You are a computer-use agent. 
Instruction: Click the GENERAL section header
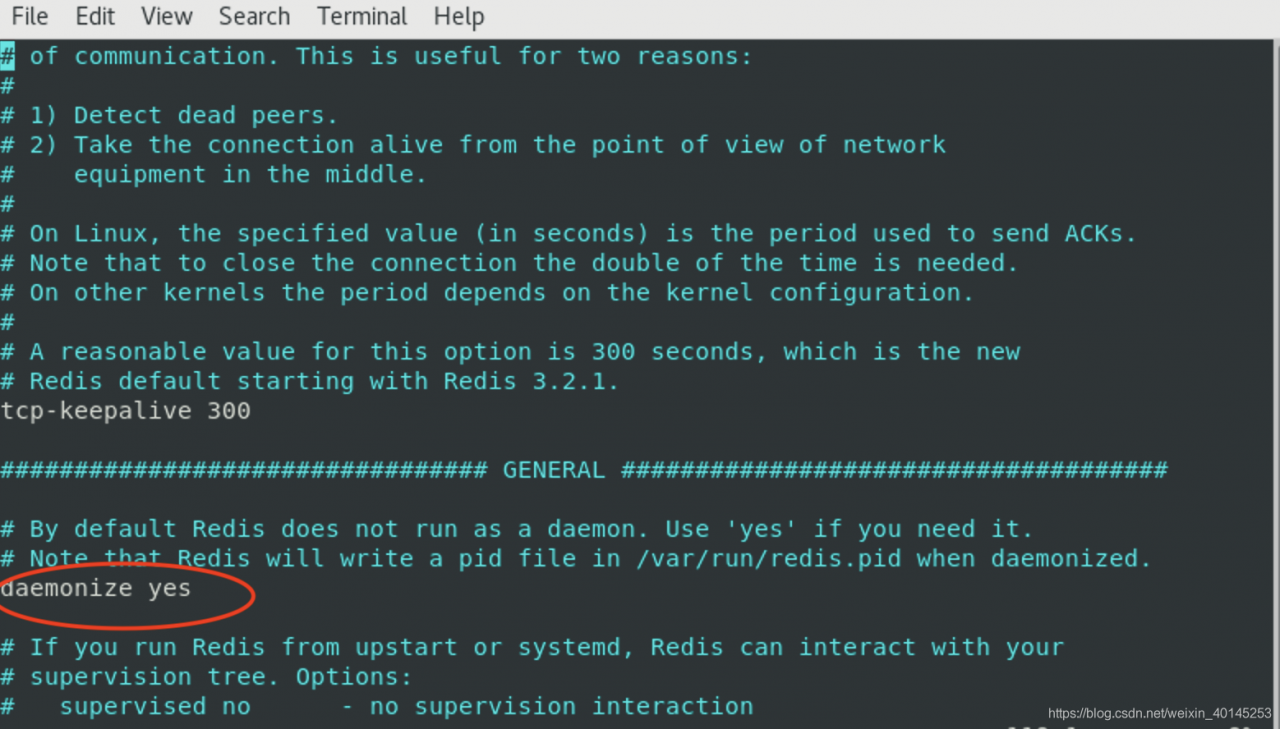pos(554,470)
